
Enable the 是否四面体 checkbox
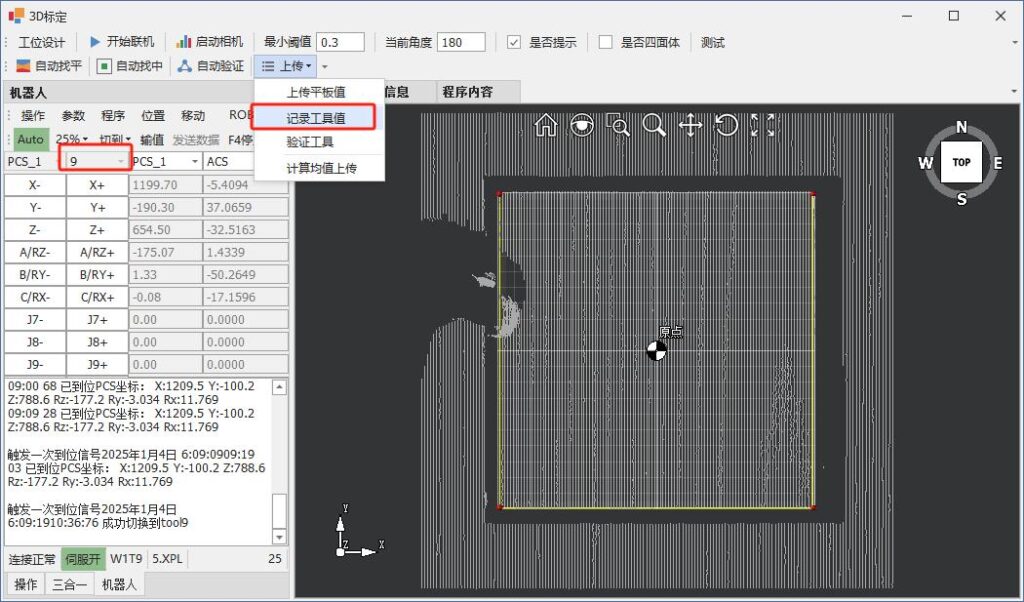click(606, 42)
